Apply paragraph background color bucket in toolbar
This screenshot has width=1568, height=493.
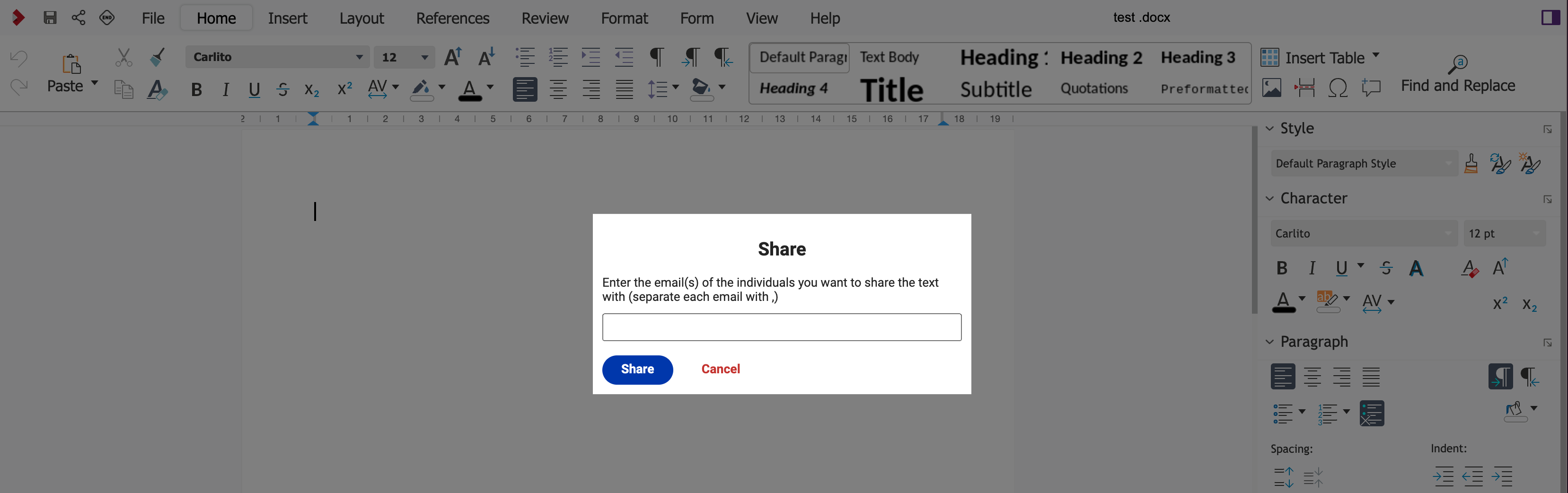701,89
